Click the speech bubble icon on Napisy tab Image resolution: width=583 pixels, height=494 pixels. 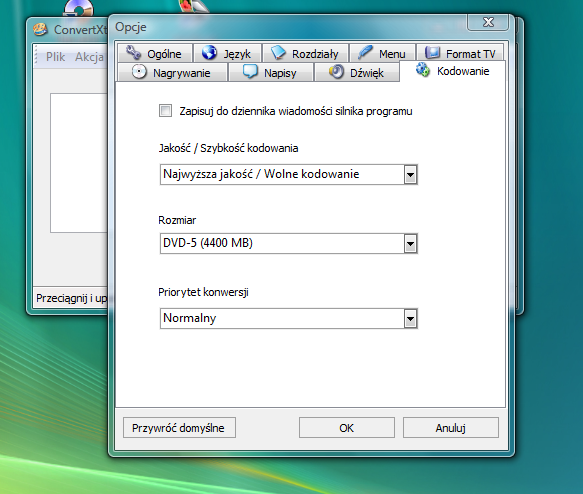click(x=250, y=71)
